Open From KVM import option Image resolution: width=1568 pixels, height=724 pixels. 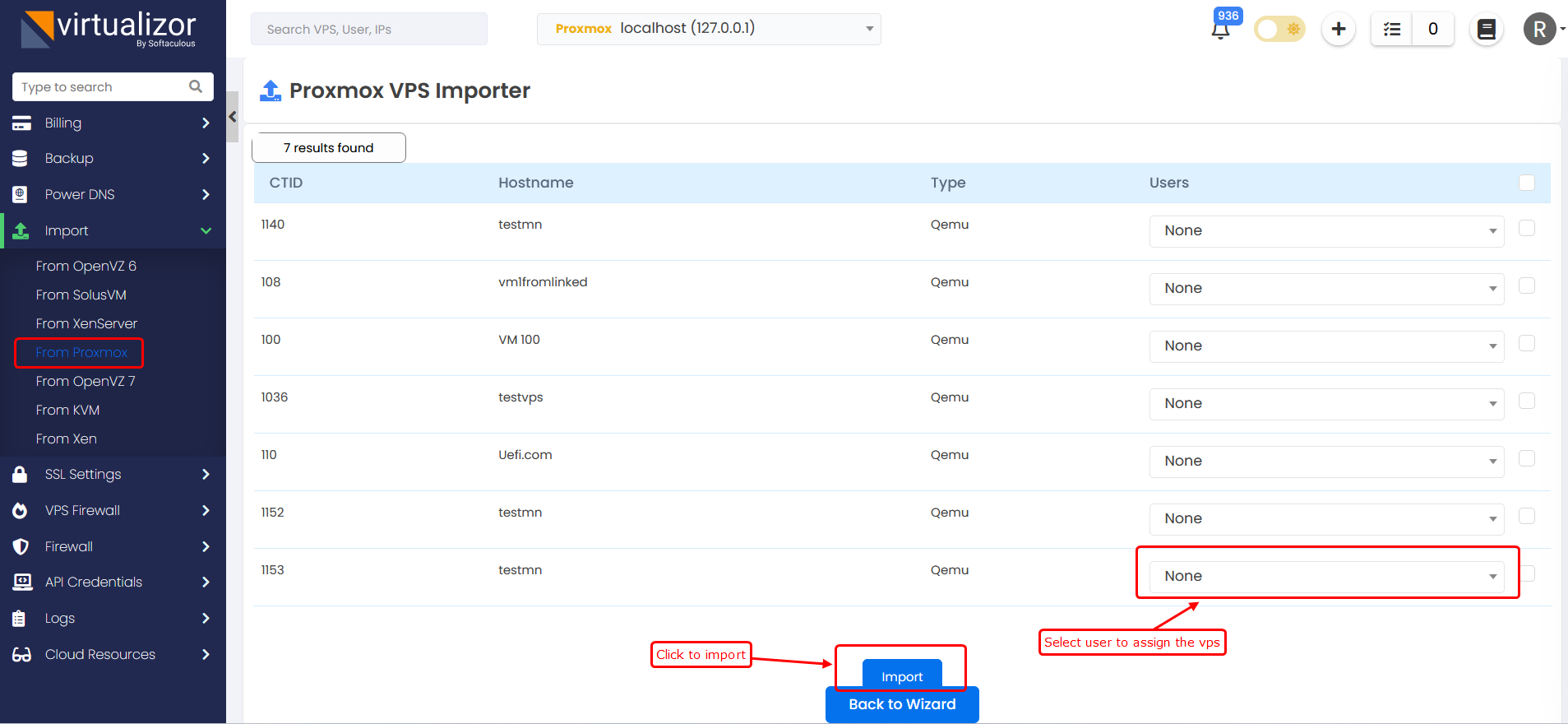point(67,410)
